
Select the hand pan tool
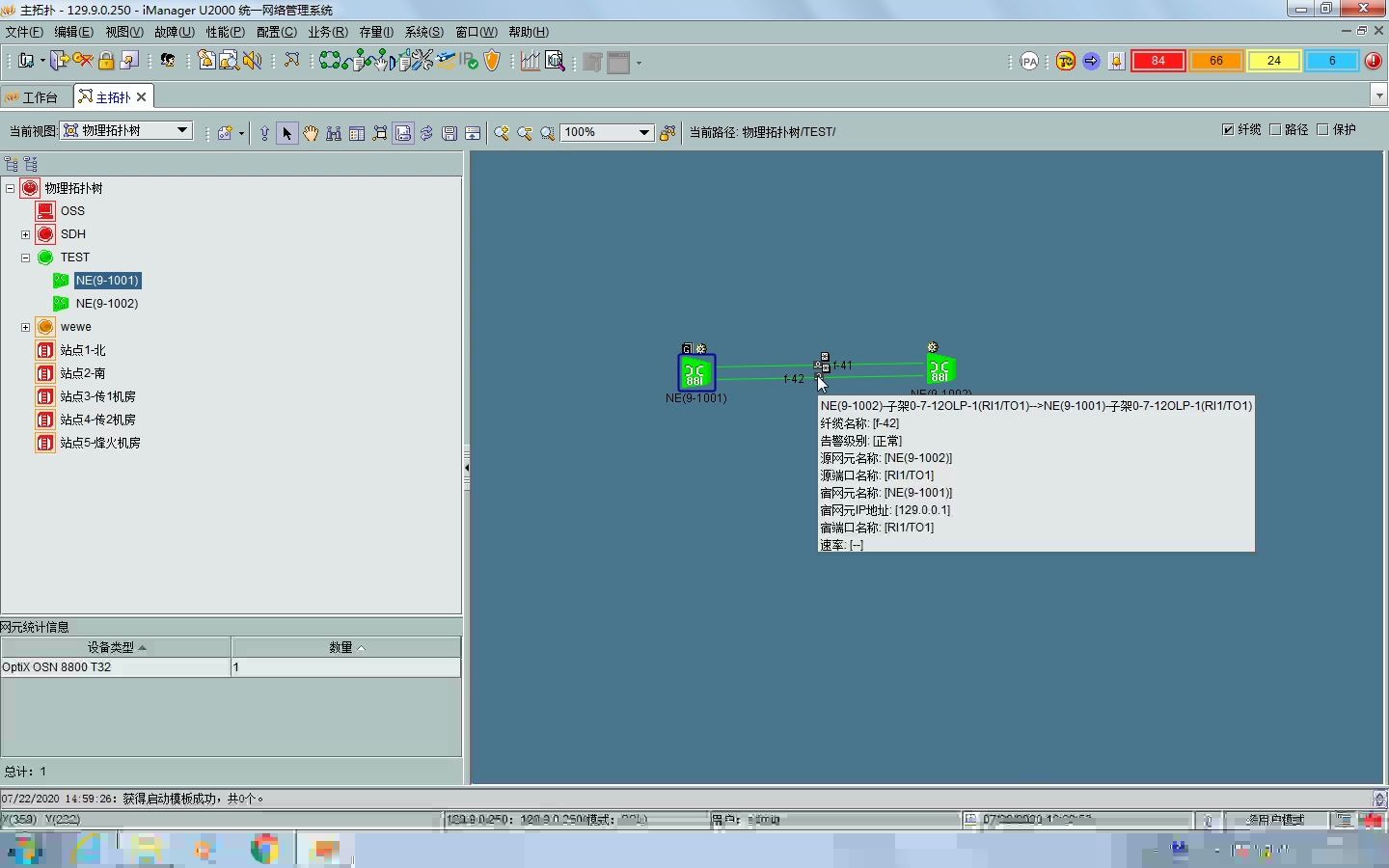click(x=311, y=133)
